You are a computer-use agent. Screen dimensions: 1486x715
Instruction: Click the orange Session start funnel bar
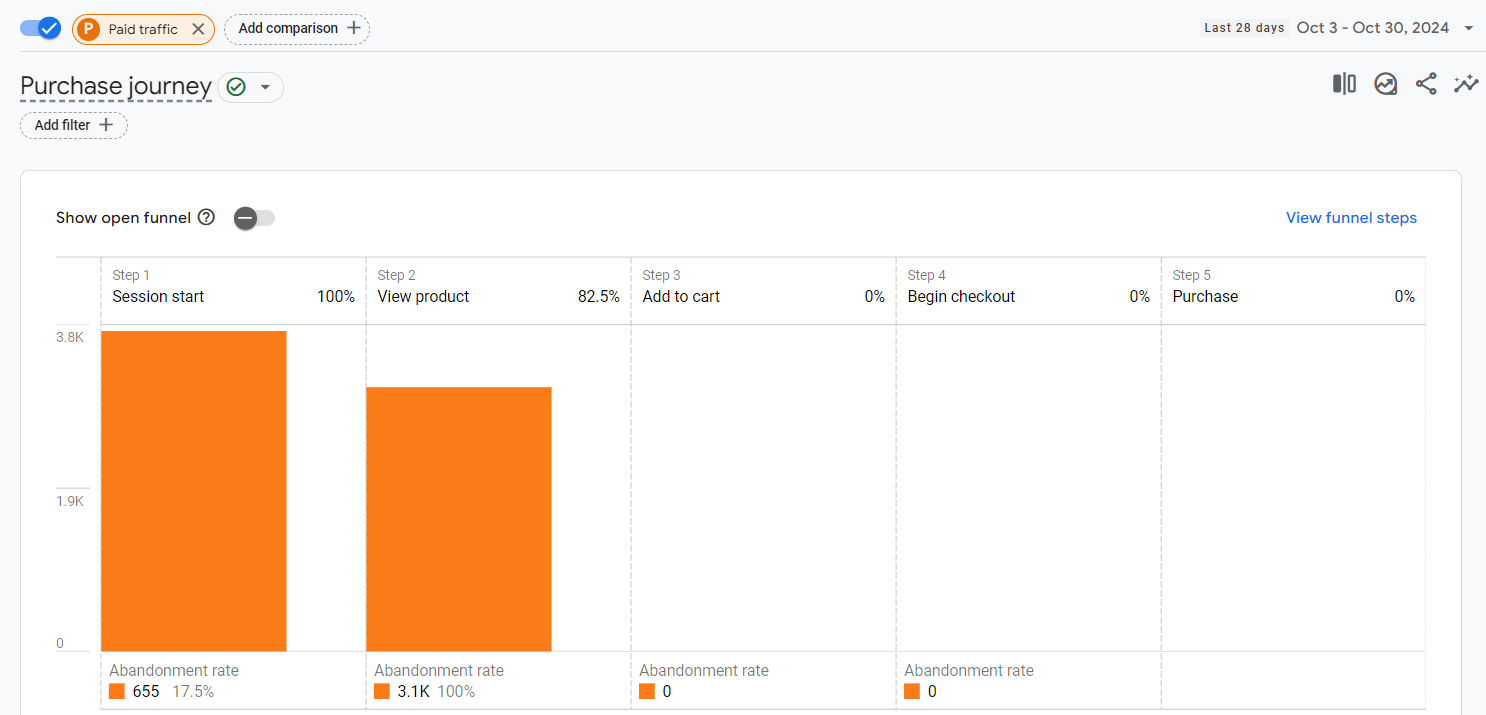pos(194,490)
